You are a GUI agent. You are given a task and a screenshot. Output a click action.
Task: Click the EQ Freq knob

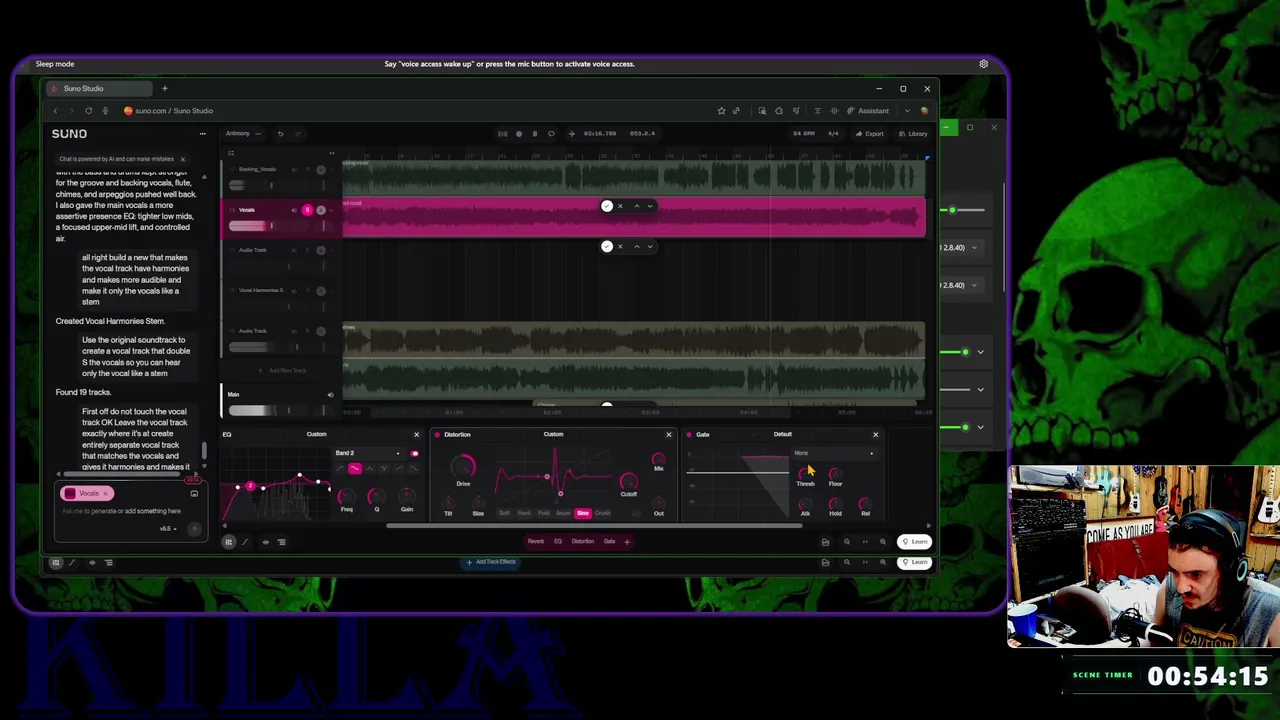click(x=346, y=496)
